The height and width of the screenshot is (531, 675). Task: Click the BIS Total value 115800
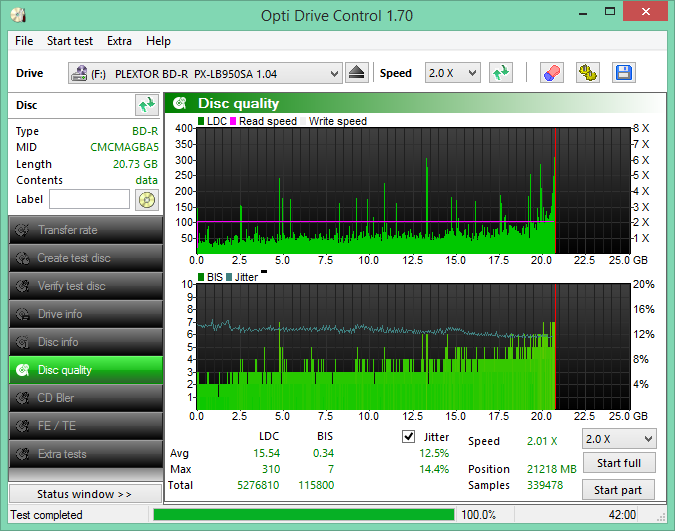click(316, 485)
